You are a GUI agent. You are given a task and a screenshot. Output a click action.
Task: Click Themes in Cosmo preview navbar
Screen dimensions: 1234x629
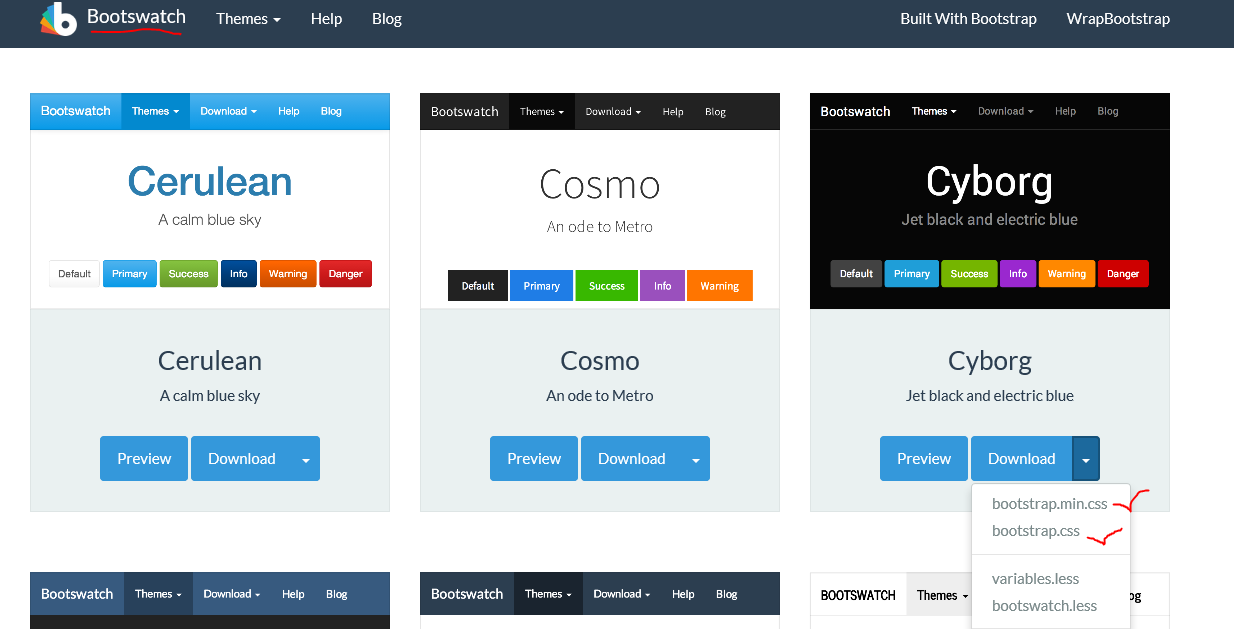point(541,112)
